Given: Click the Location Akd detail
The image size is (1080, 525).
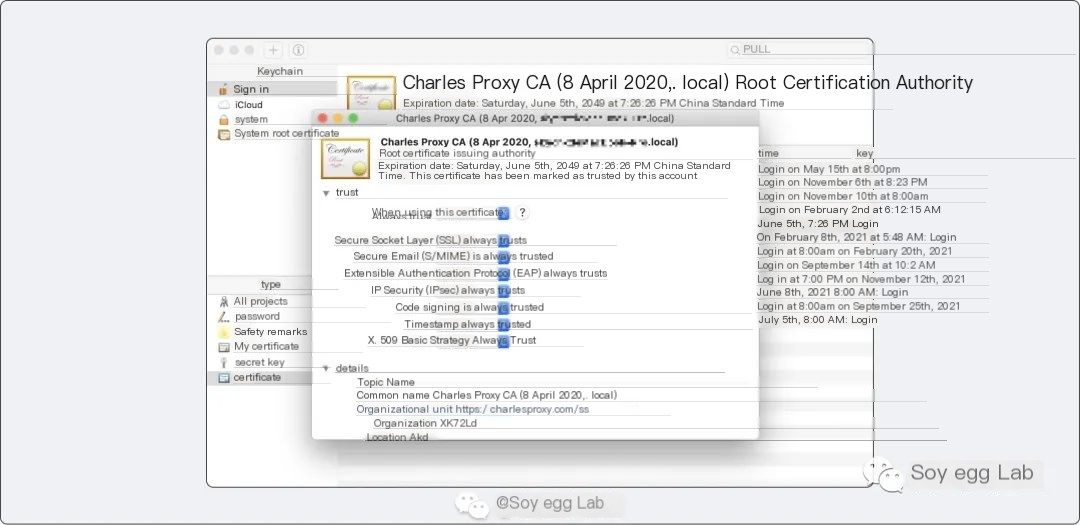Looking at the screenshot, I should tap(397, 438).
